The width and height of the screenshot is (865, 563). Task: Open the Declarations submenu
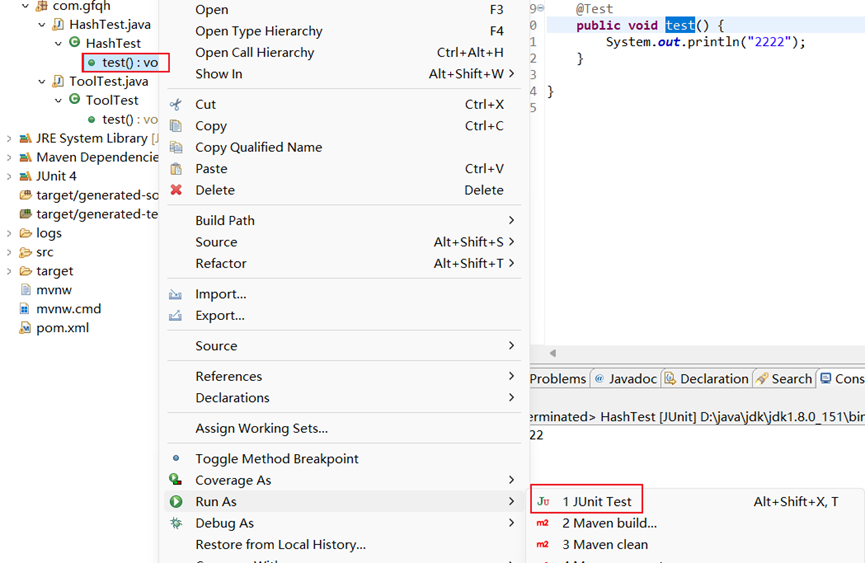click(x=344, y=398)
